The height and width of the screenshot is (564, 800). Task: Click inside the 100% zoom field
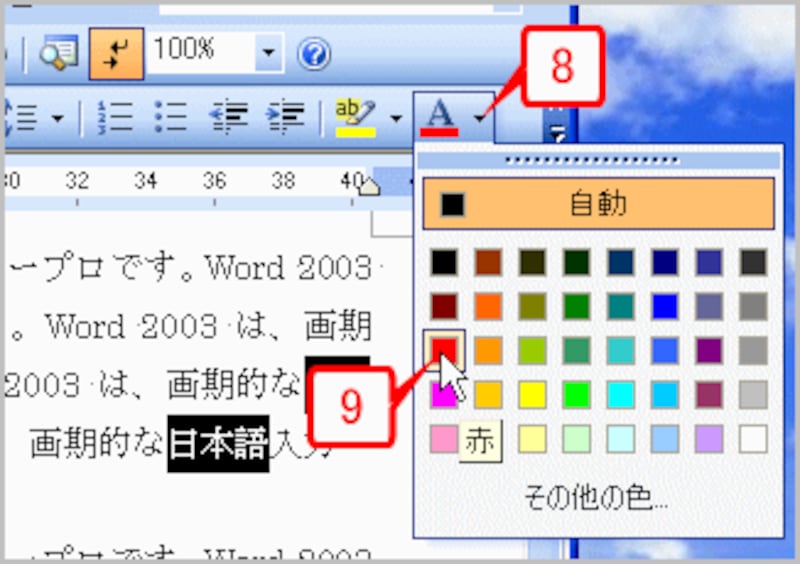click(202, 51)
